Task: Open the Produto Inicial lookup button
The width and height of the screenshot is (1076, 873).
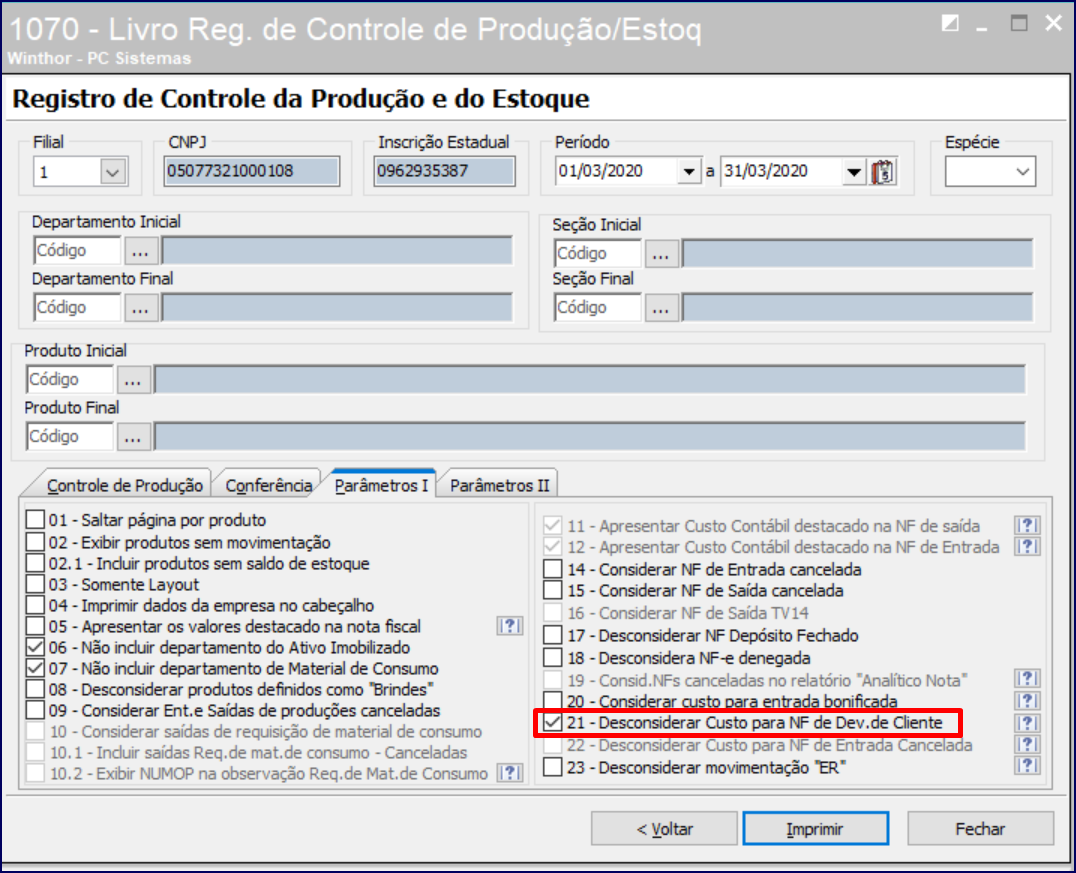Action: 133,380
